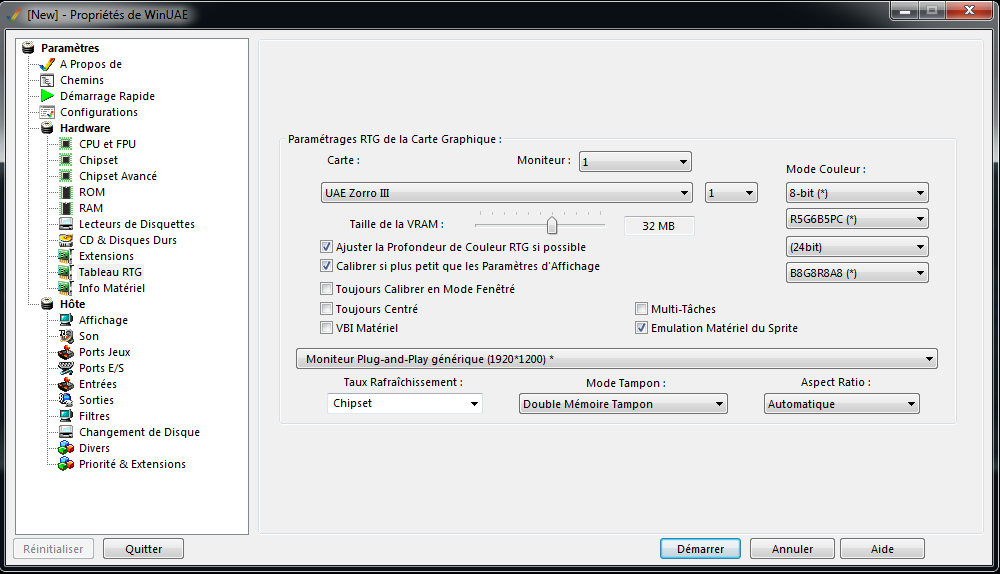Disable Emulation Matériel du Sprite checkbox
Viewport: 1000px width, 574px height.
point(642,328)
